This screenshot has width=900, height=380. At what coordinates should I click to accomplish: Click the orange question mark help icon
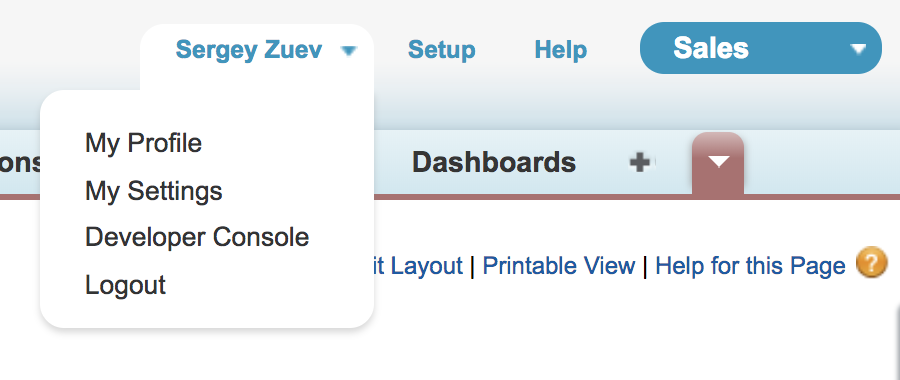(871, 264)
